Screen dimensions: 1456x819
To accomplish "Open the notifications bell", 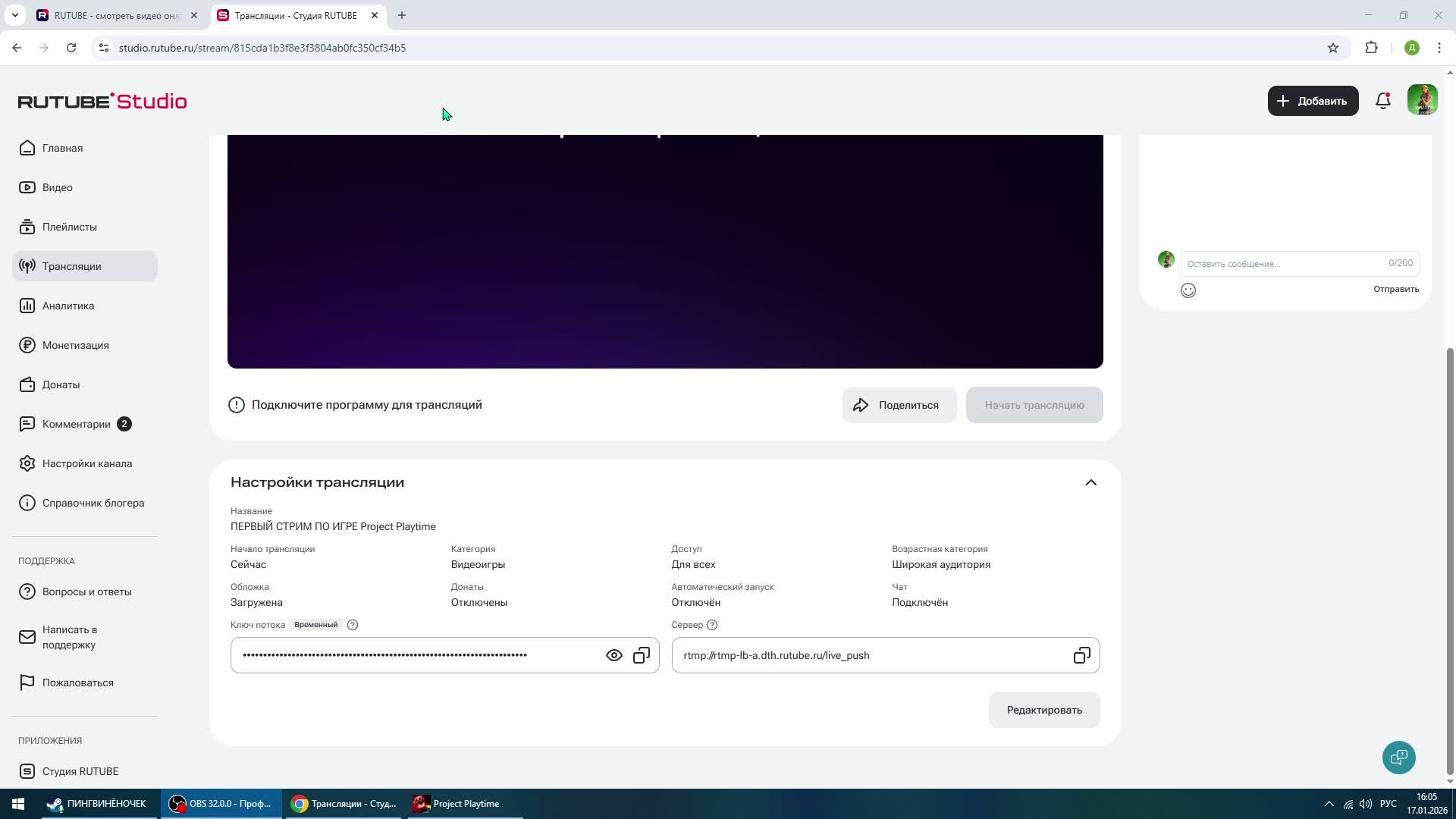I will pyautogui.click(x=1383, y=101).
